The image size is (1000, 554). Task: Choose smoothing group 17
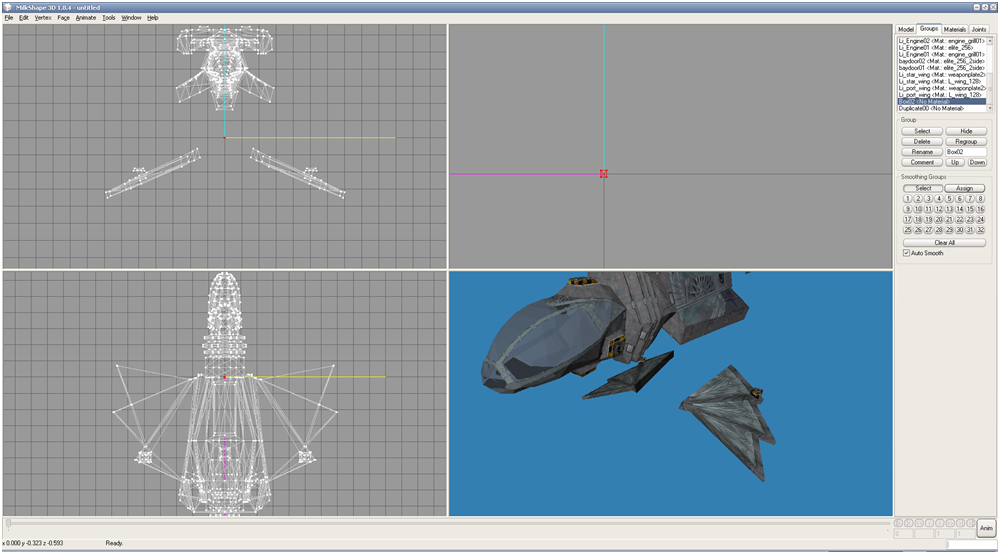click(x=908, y=219)
